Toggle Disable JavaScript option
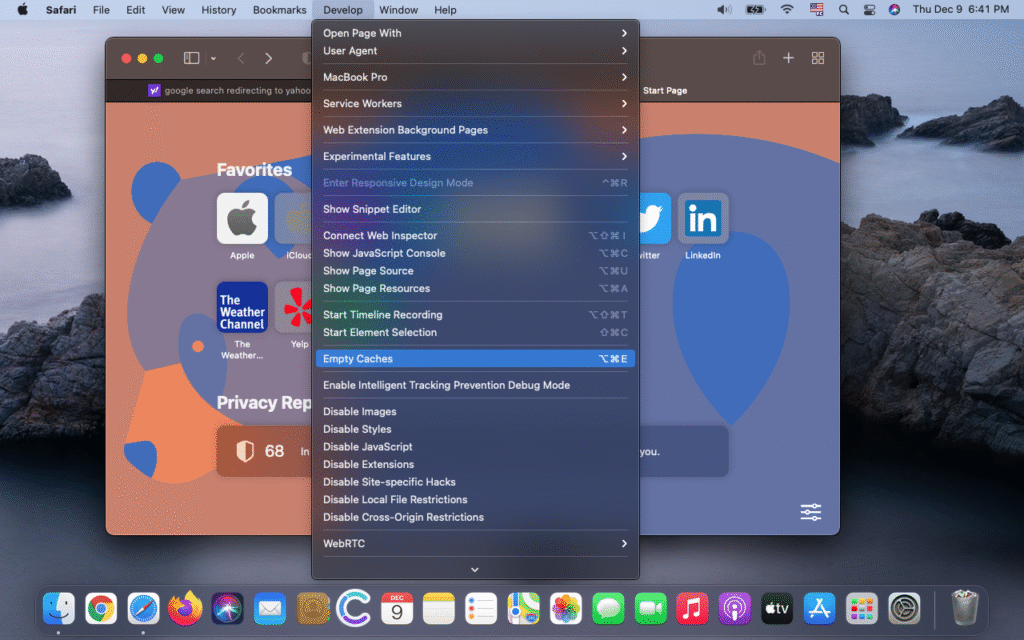The height and width of the screenshot is (640, 1024). point(367,447)
